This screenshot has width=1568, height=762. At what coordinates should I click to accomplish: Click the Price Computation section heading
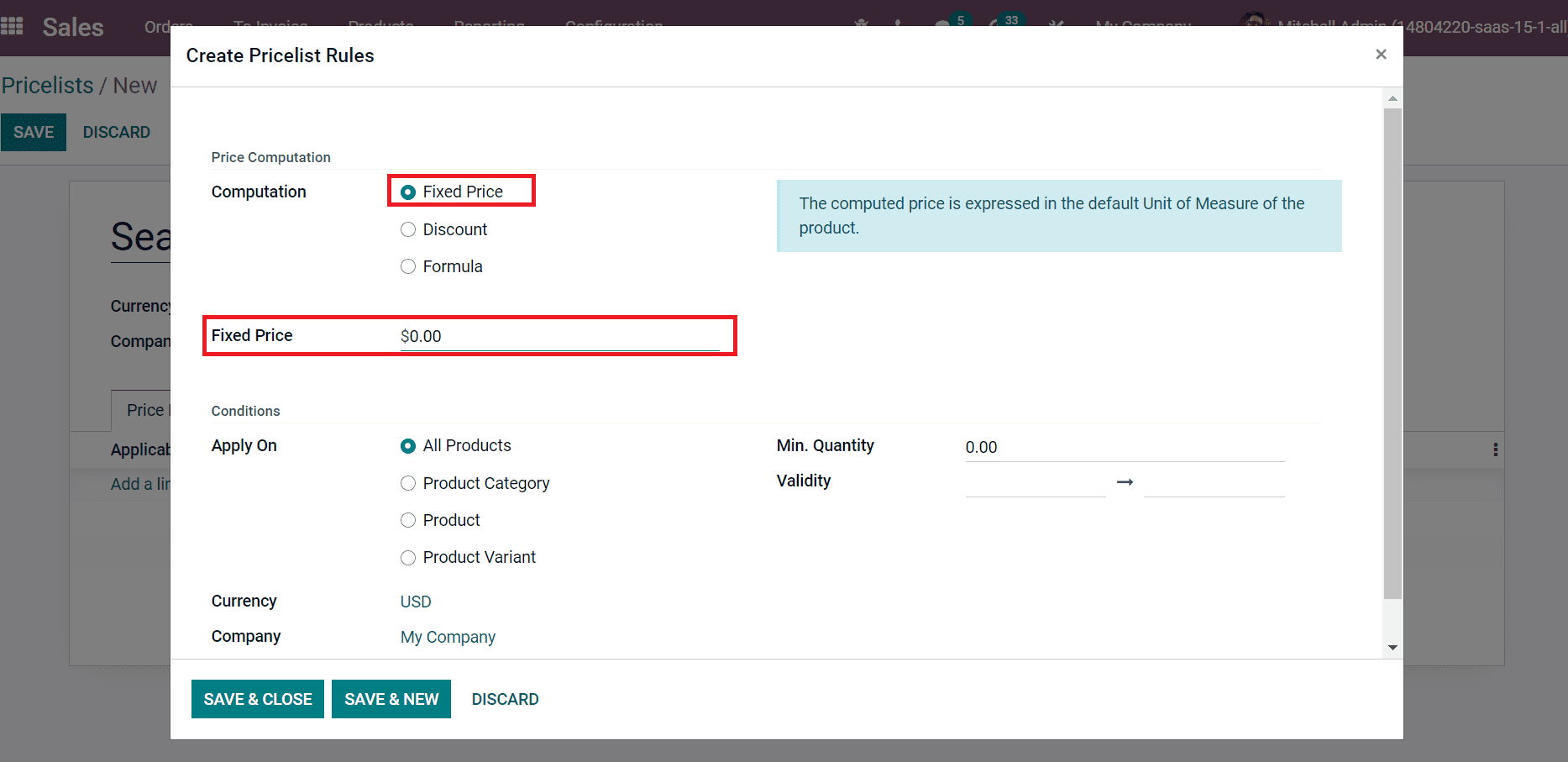(x=271, y=157)
